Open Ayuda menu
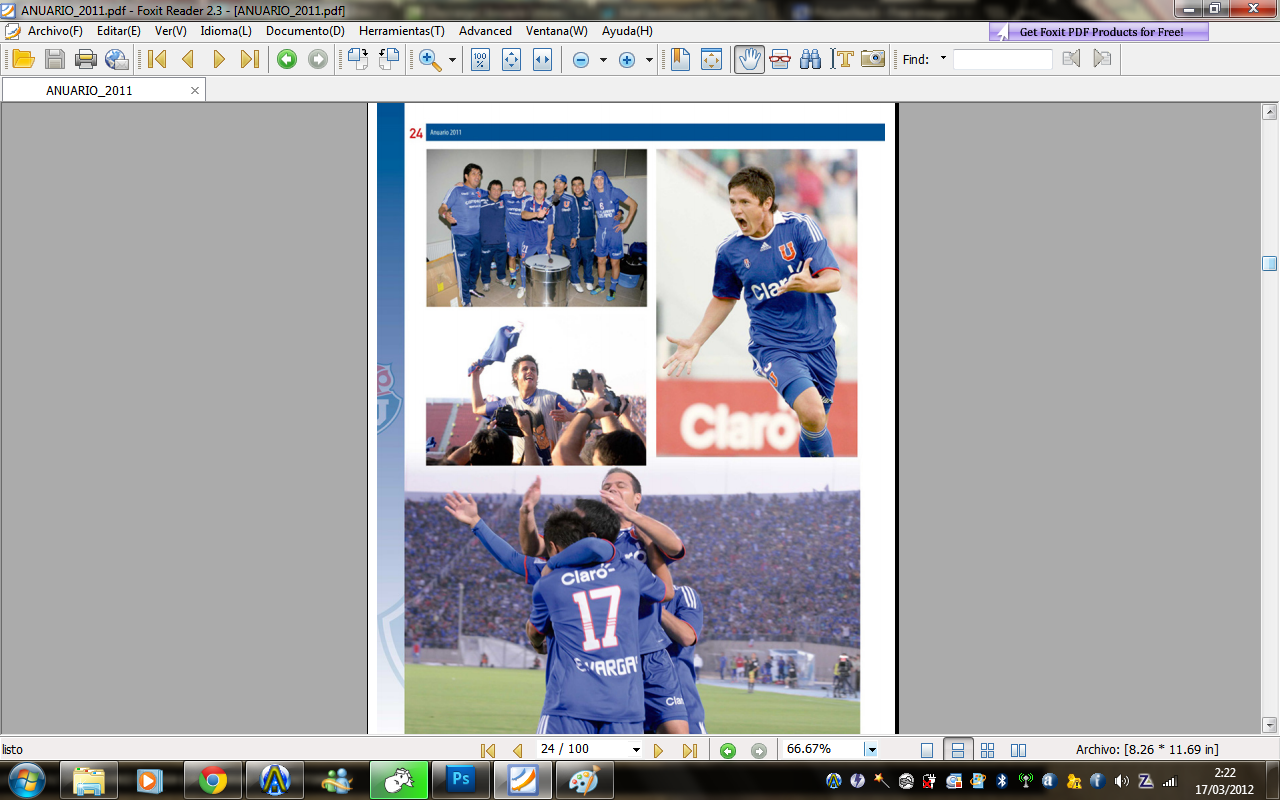The image size is (1280, 800). pos(627,31)
